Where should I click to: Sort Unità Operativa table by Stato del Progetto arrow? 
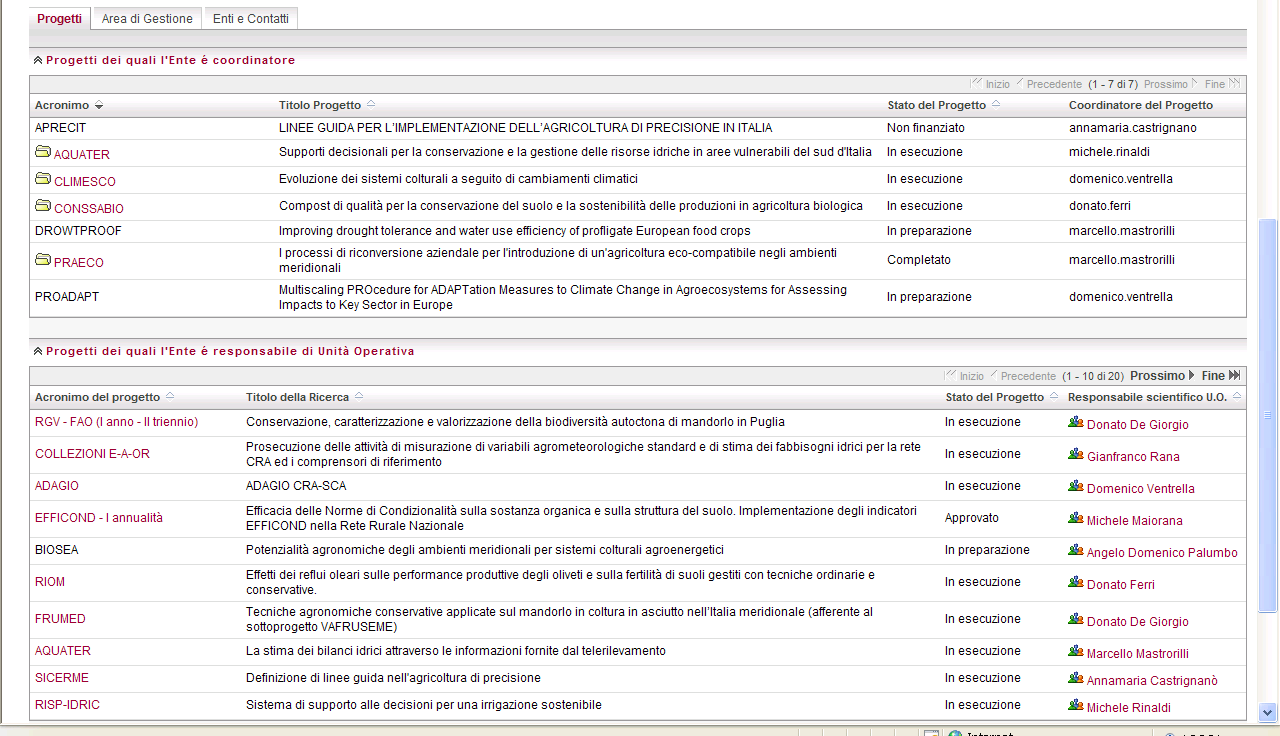[1054, 396]
